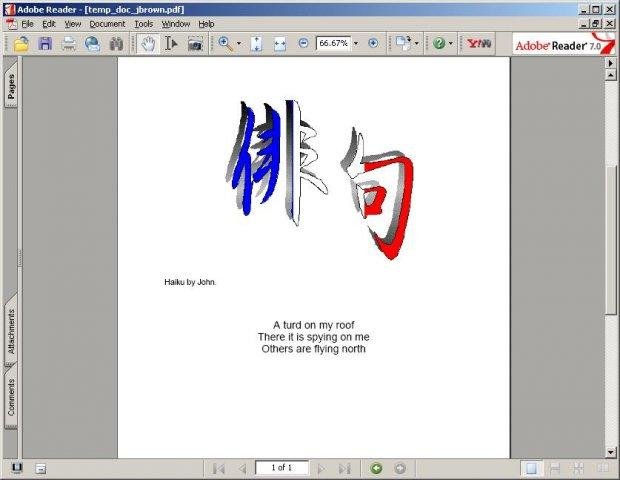Click the small document icon in status bar
The image size is (620, 480).
40,469
